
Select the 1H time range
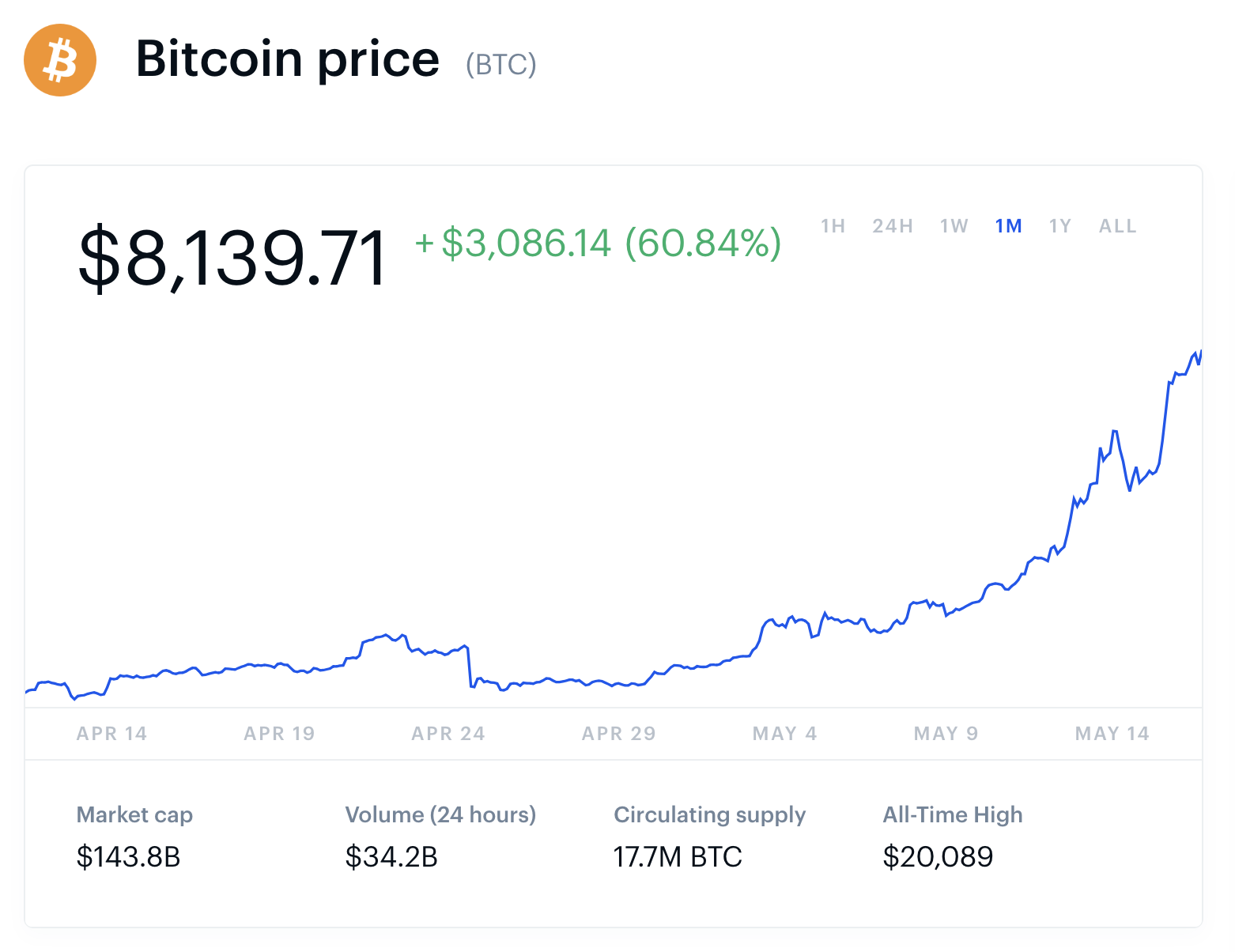pos(833,226)
